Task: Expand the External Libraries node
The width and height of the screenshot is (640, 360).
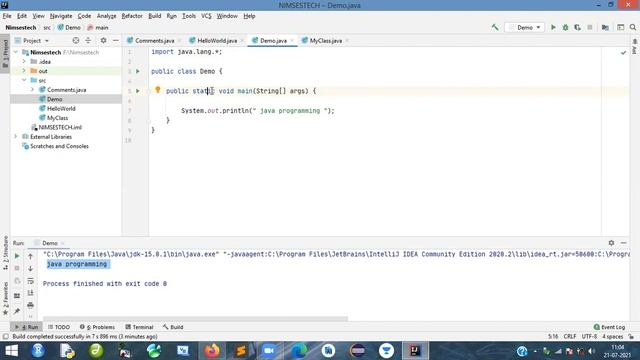Action: 16,137
